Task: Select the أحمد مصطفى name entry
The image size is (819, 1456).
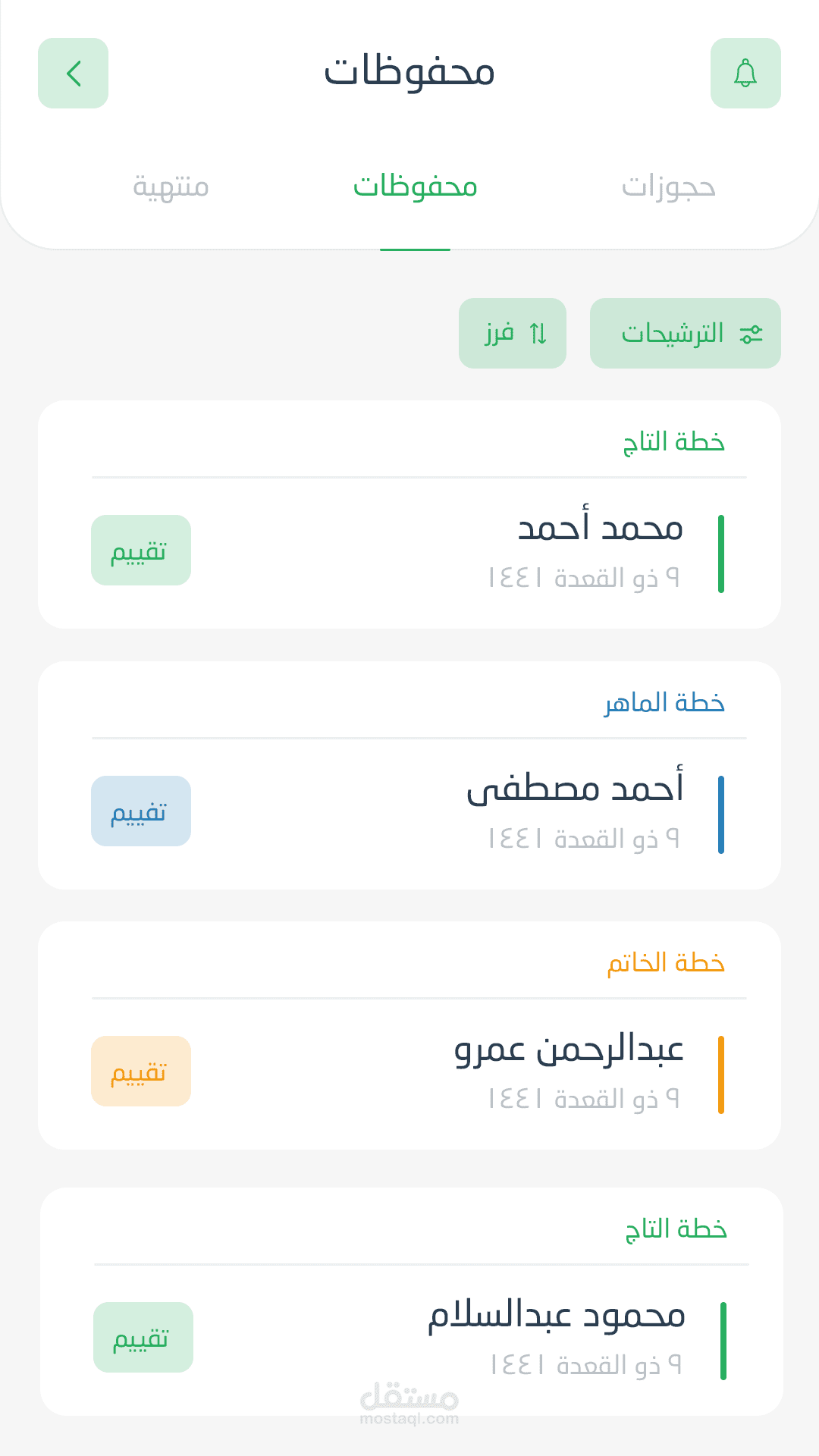Action: coord(575,789)
